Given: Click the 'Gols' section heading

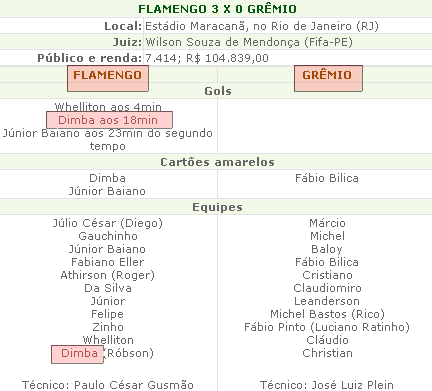Looking at the screenshot, I should tap(218, 91).
